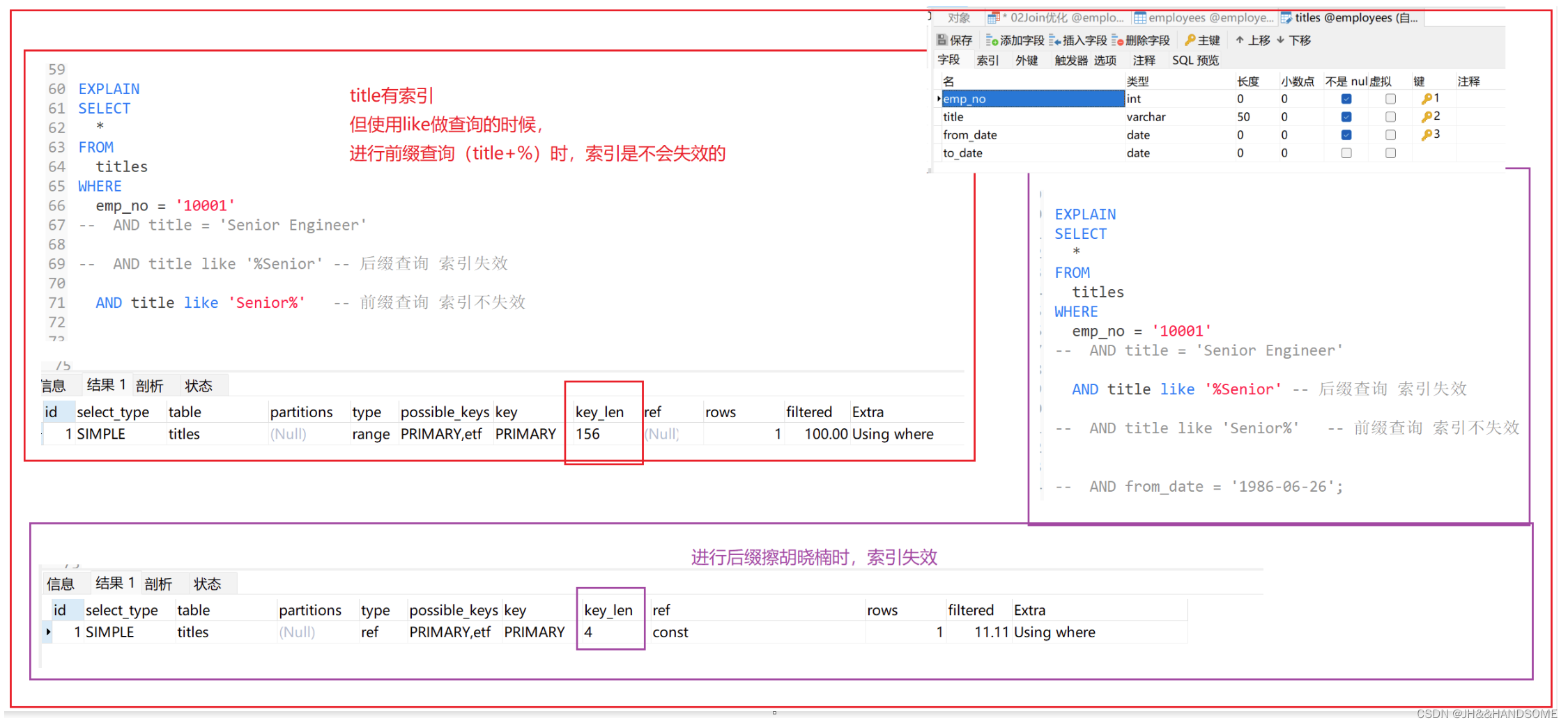Image resolution: width=1568 pixels, height=725 pixels.
Task: Toggle 'not null' checkbox for to_date
Action: click(1346, 153)
